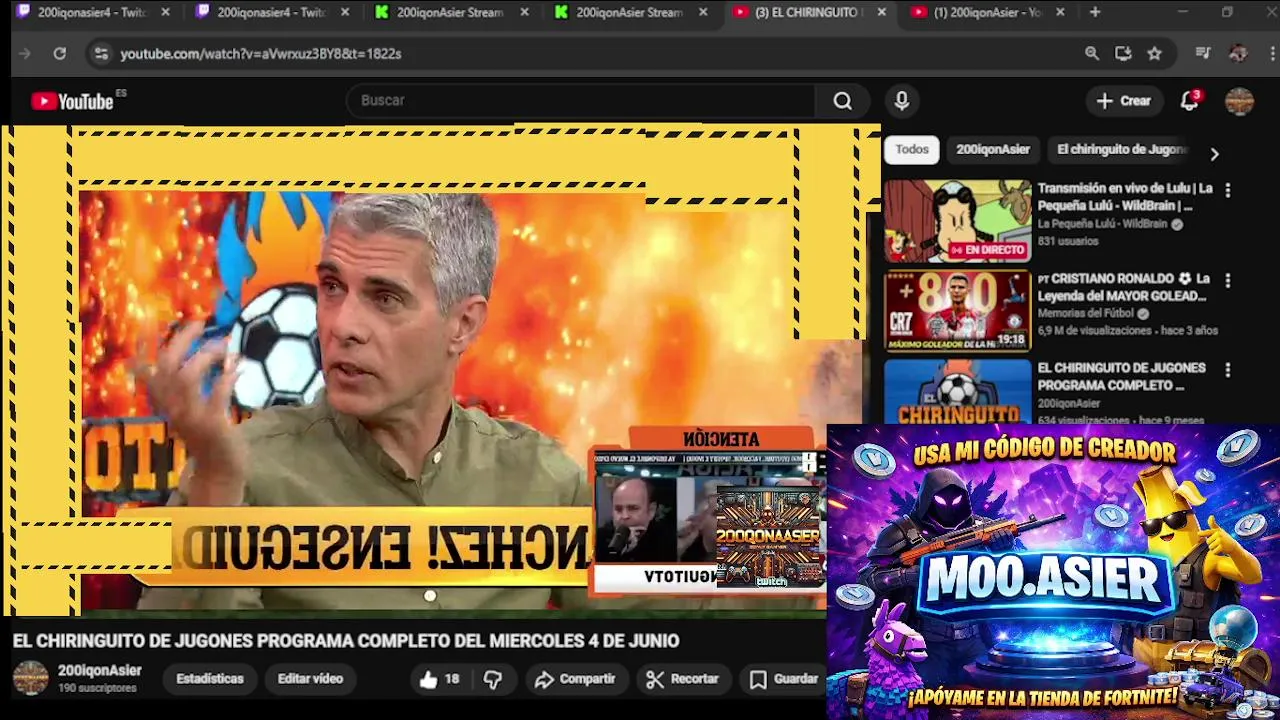Click the 190 suscriptores text
Image resolution: width=1280 pixels, height=720 pixels.
pyautogui.click(x=97, y=689)
